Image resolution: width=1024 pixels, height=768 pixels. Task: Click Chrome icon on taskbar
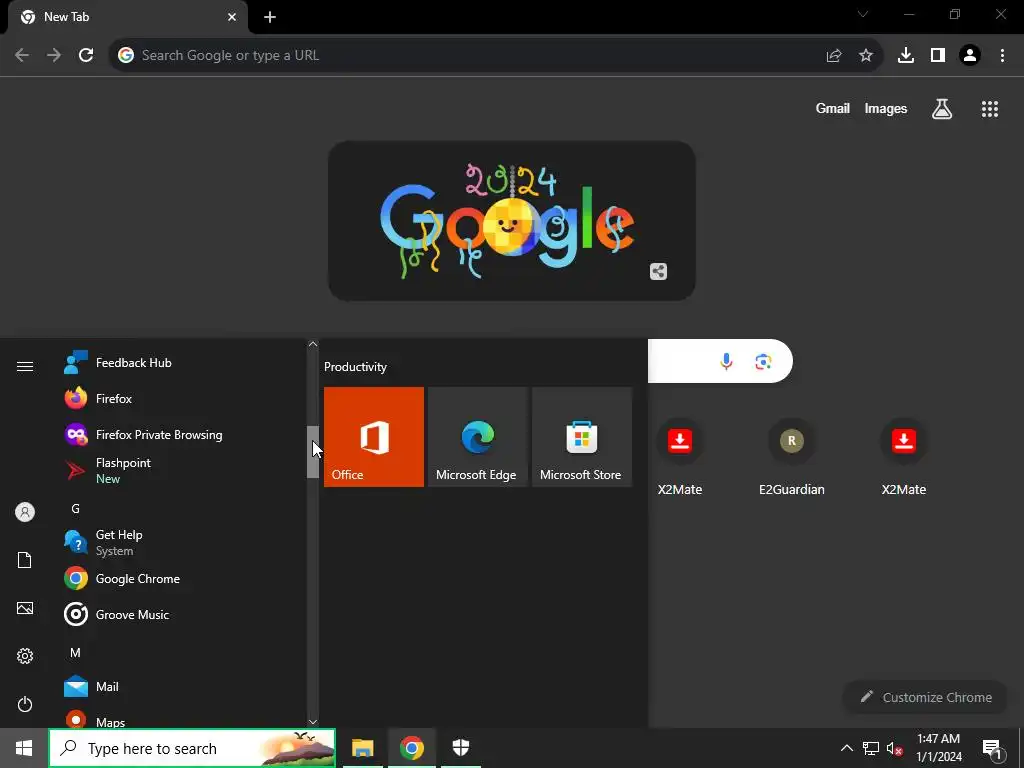[x=411, y=748]
